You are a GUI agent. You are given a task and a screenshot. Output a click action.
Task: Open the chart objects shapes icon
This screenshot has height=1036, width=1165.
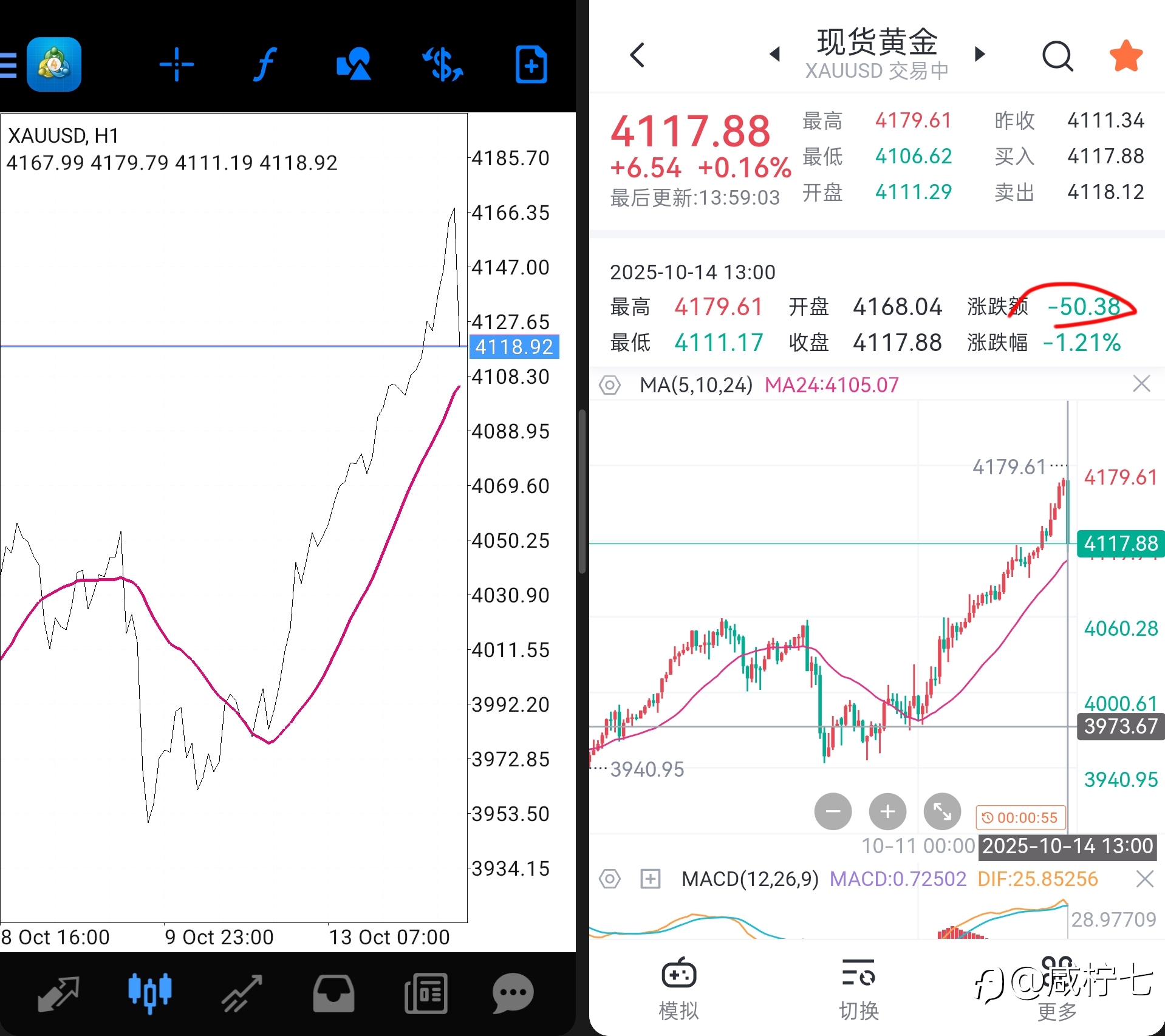click(354, 64)
